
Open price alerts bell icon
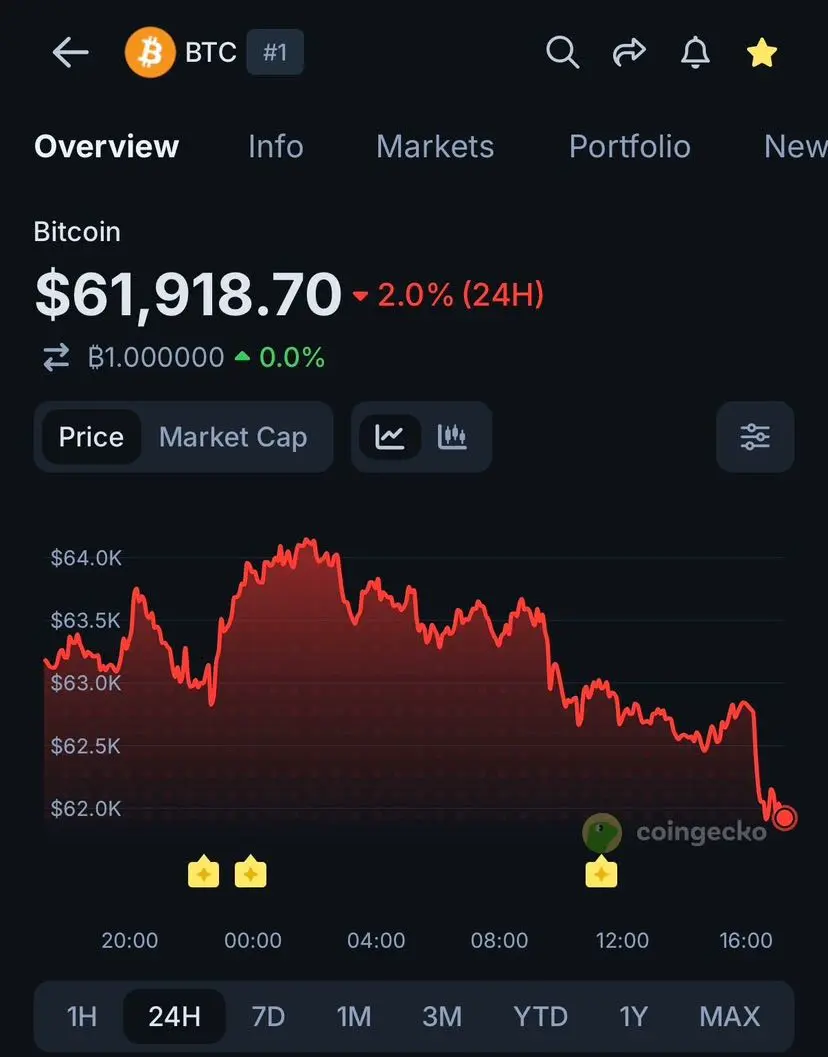[695, 53]
